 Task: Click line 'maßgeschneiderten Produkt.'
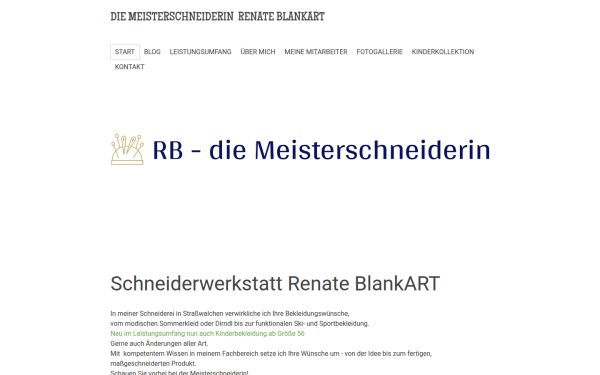tap(153, 363)
